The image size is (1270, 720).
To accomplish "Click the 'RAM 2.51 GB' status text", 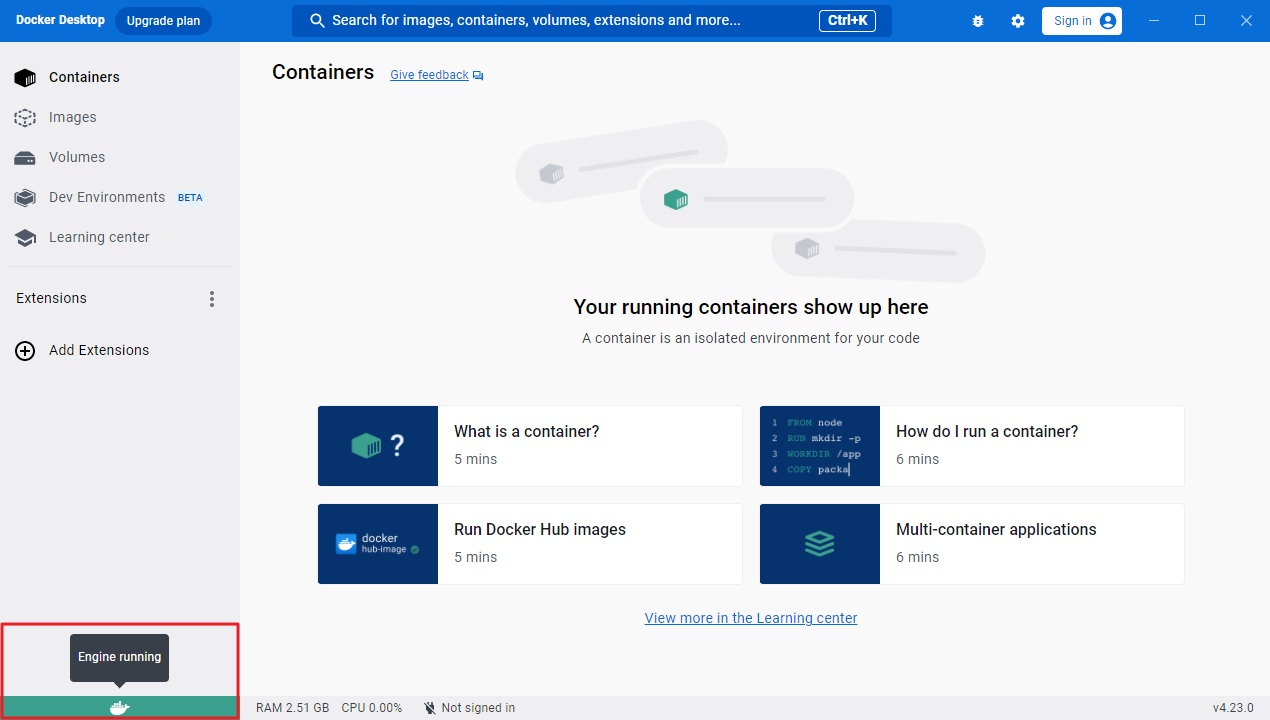I will (x=292, y=708).
